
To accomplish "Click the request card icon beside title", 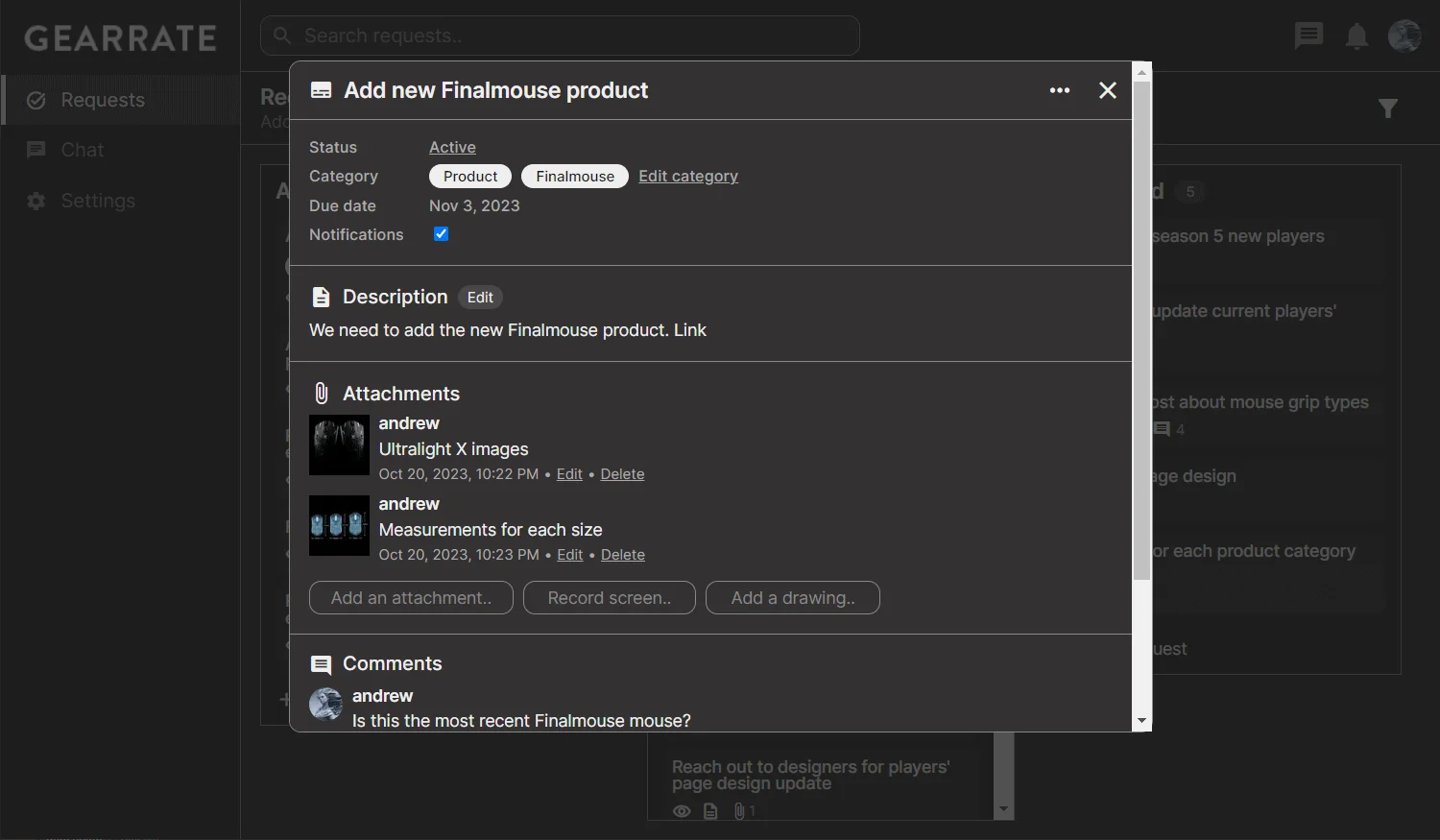I will coord(322,90).
